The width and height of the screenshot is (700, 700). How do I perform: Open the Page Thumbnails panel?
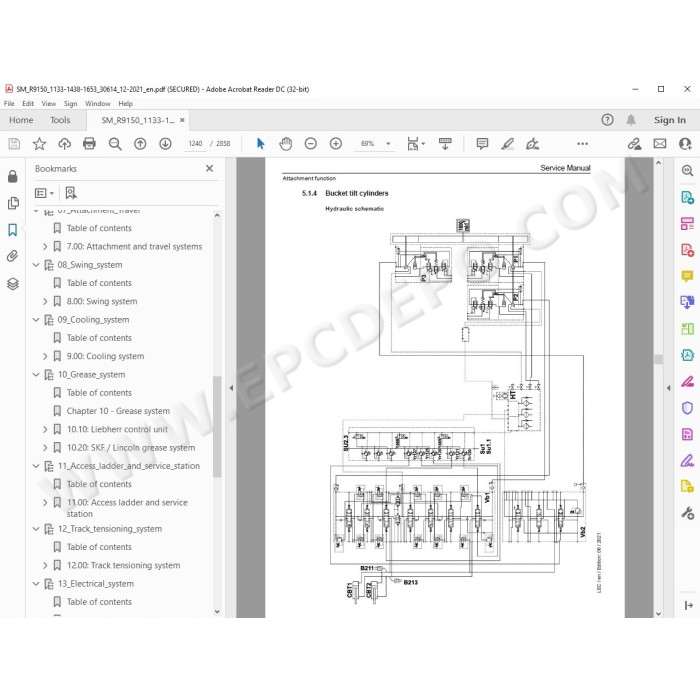tap(13, 203)
